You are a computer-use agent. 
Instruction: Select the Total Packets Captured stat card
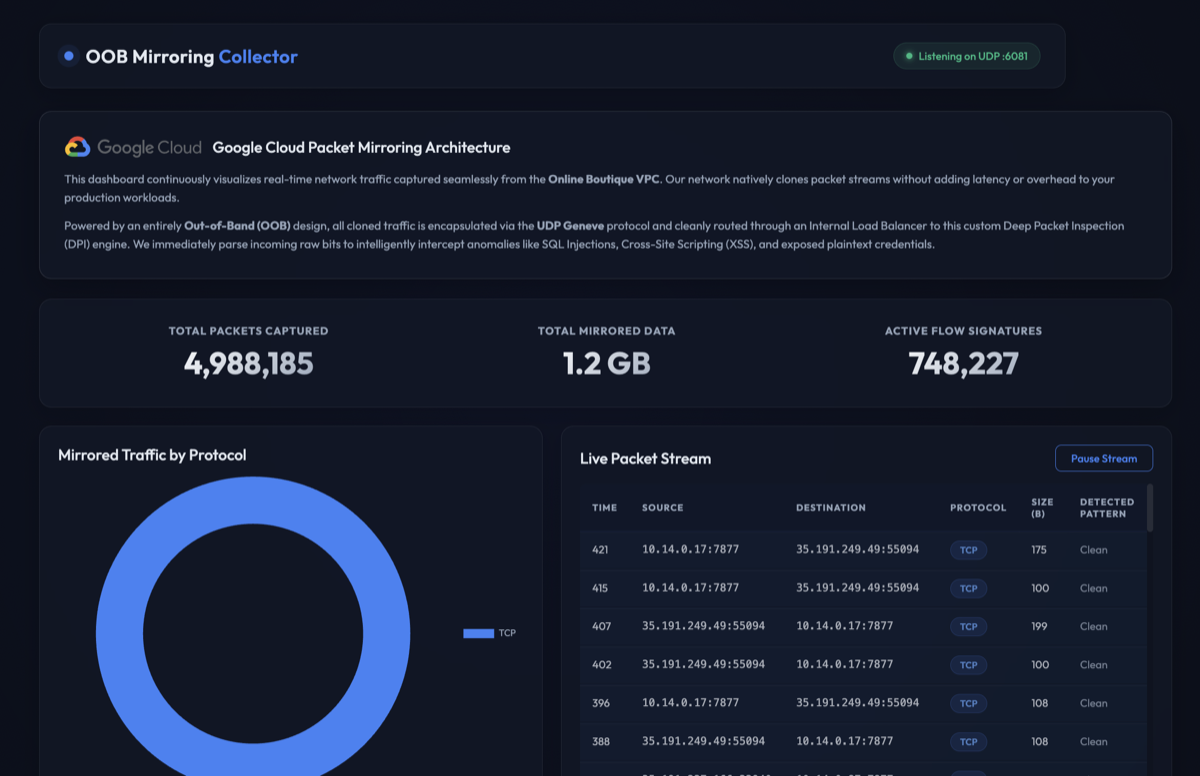(247, 350)
